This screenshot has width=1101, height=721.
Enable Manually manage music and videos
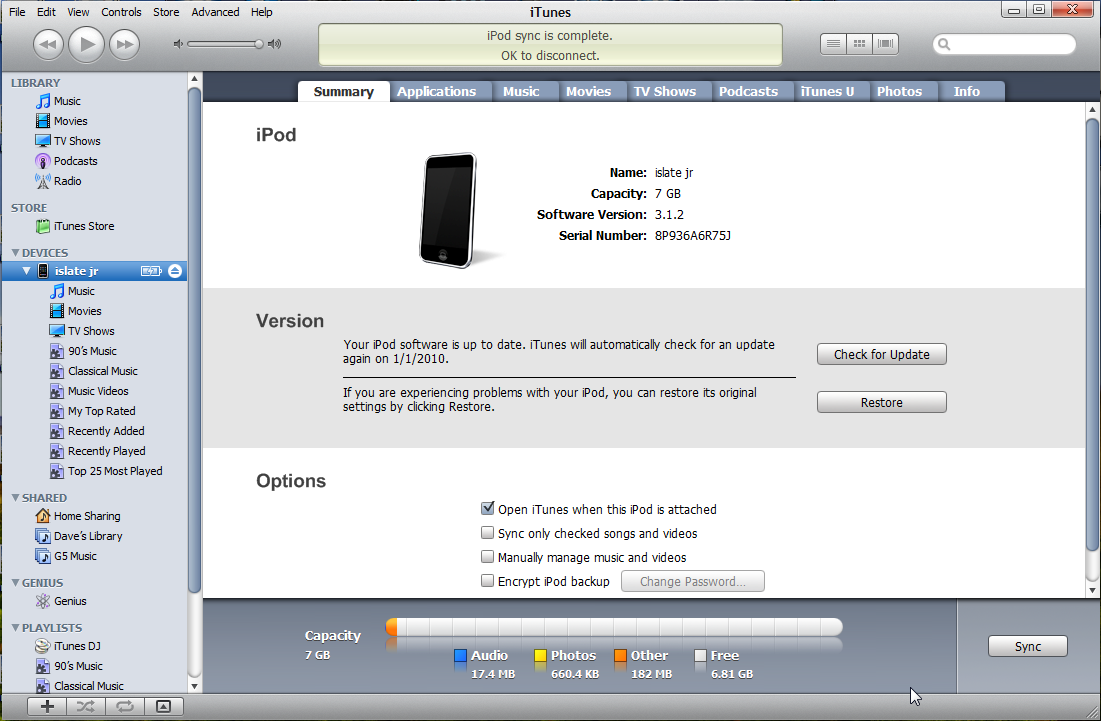487,557
